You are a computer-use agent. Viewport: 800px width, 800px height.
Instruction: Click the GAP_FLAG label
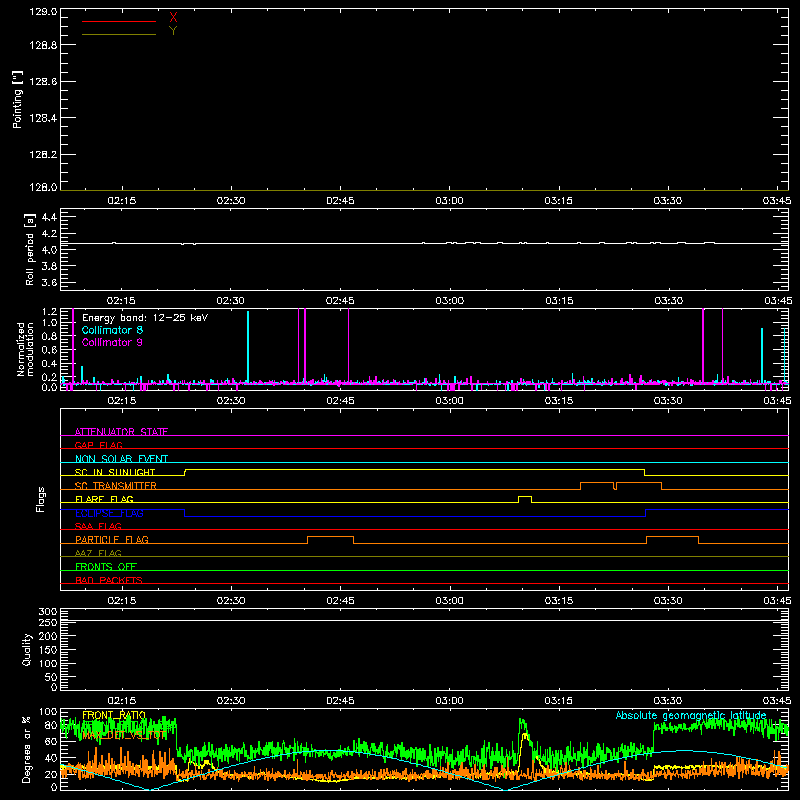tap(98, 445)
